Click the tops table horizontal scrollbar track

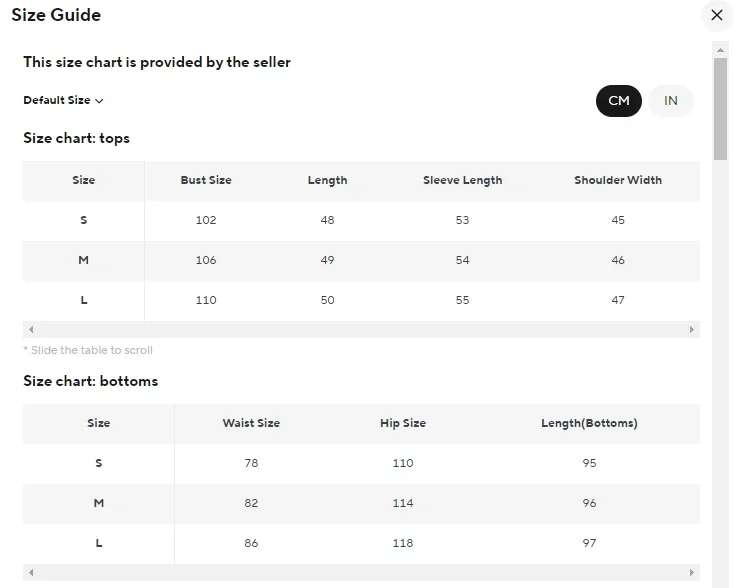click(x=361, y=329)
